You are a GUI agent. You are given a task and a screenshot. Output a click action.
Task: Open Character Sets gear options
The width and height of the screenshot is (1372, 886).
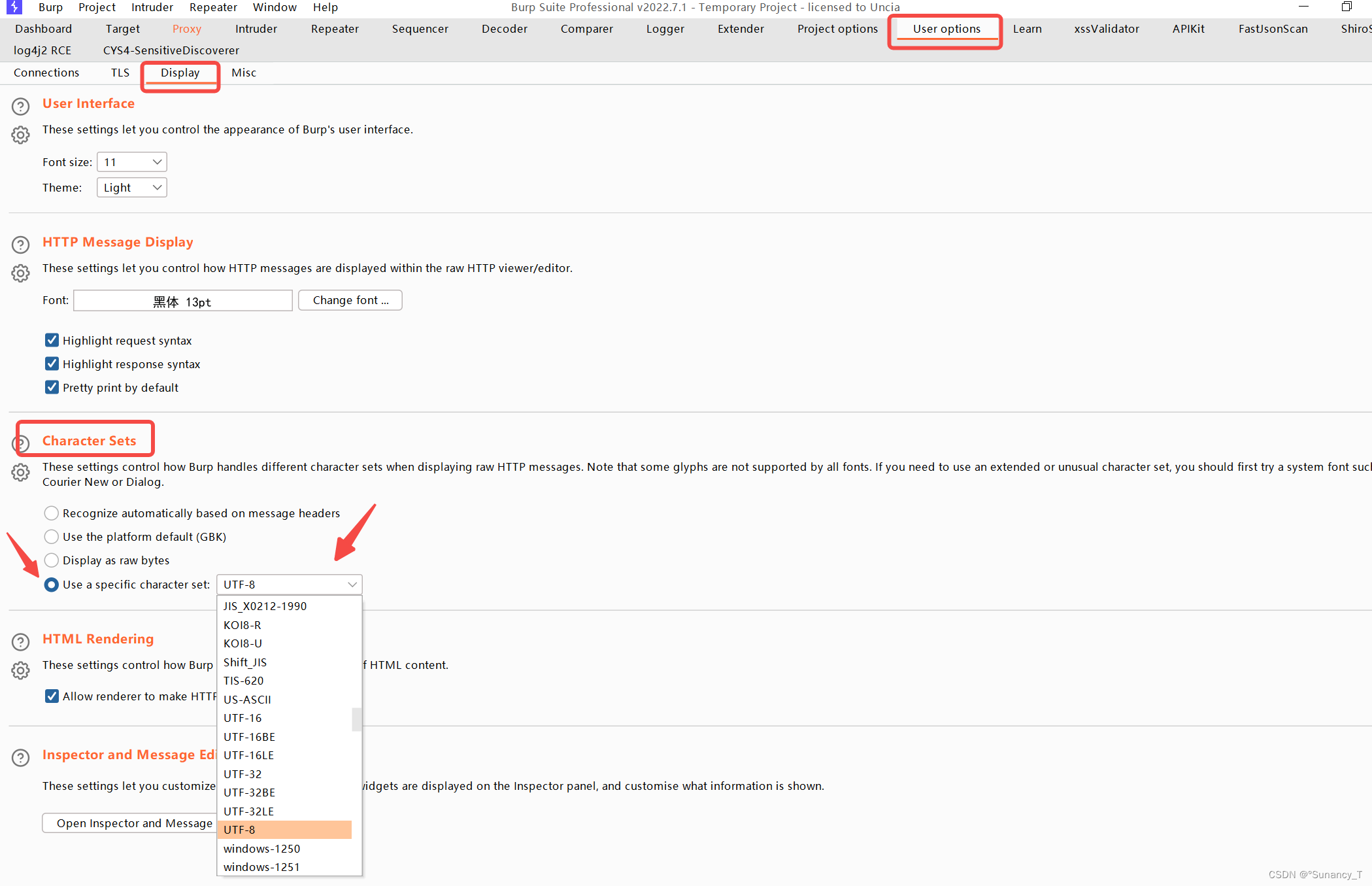coord(21,472)
